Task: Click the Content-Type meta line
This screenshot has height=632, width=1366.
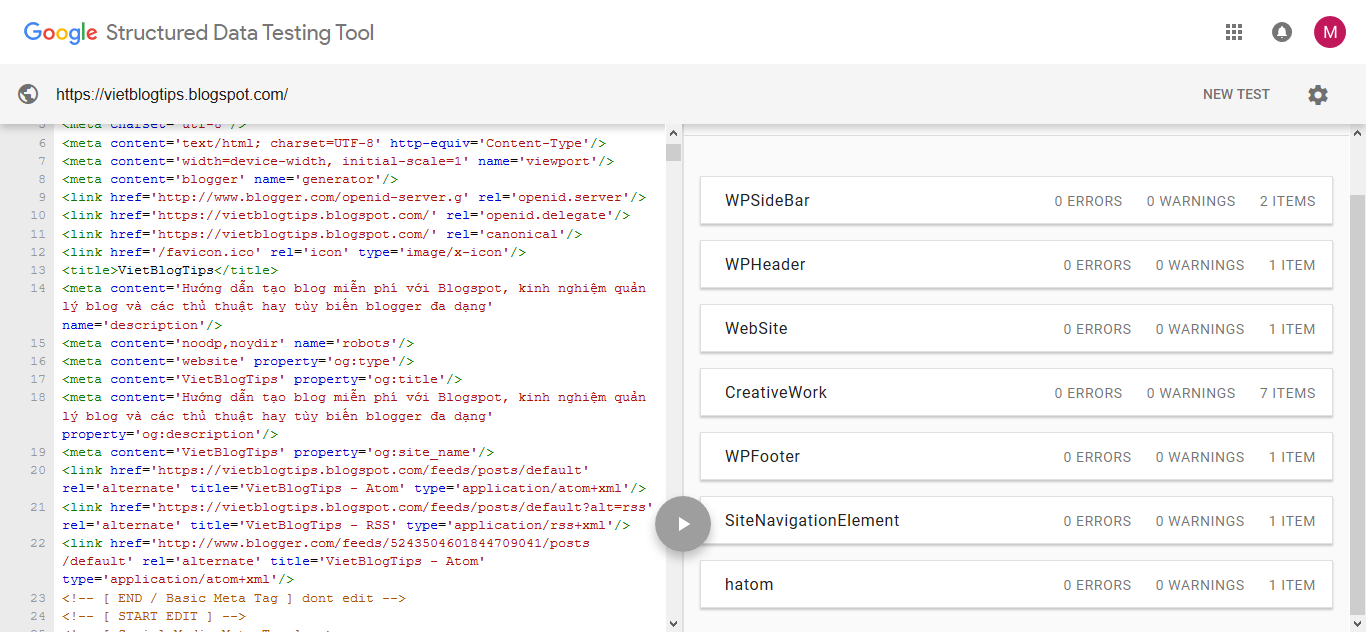Action: 334,143
